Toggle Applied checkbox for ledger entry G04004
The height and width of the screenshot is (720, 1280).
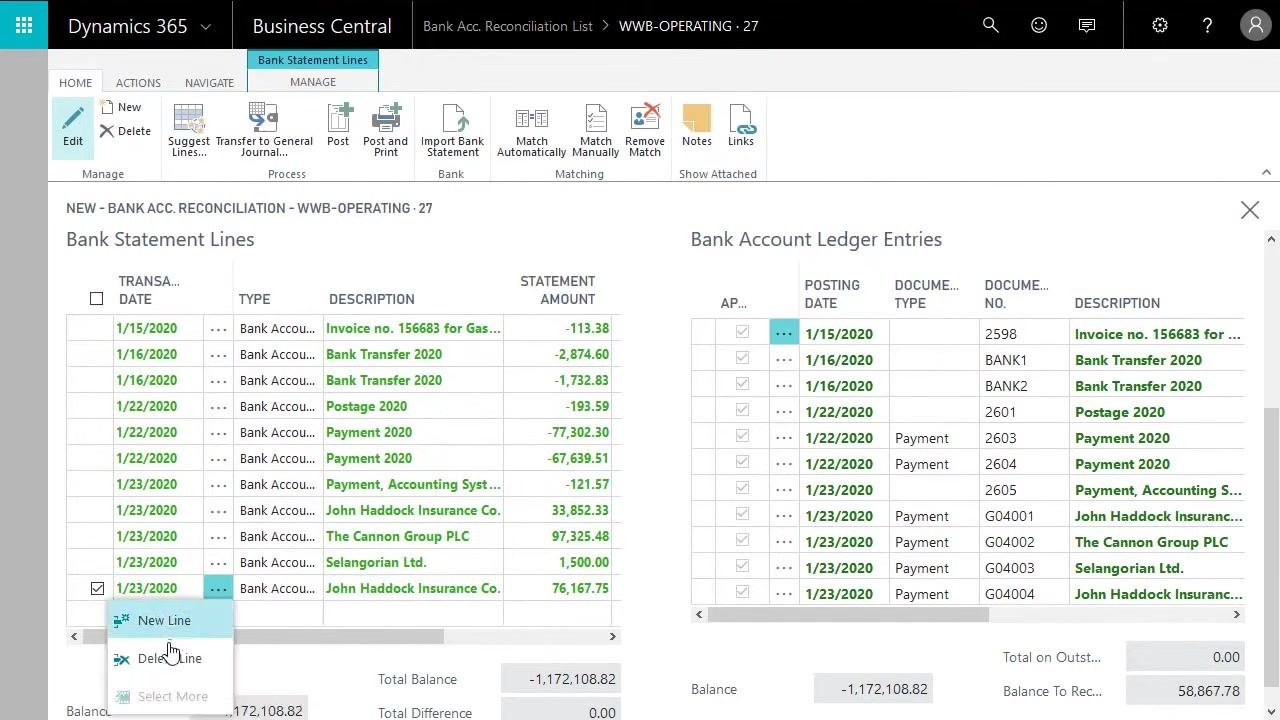point(742,592)
